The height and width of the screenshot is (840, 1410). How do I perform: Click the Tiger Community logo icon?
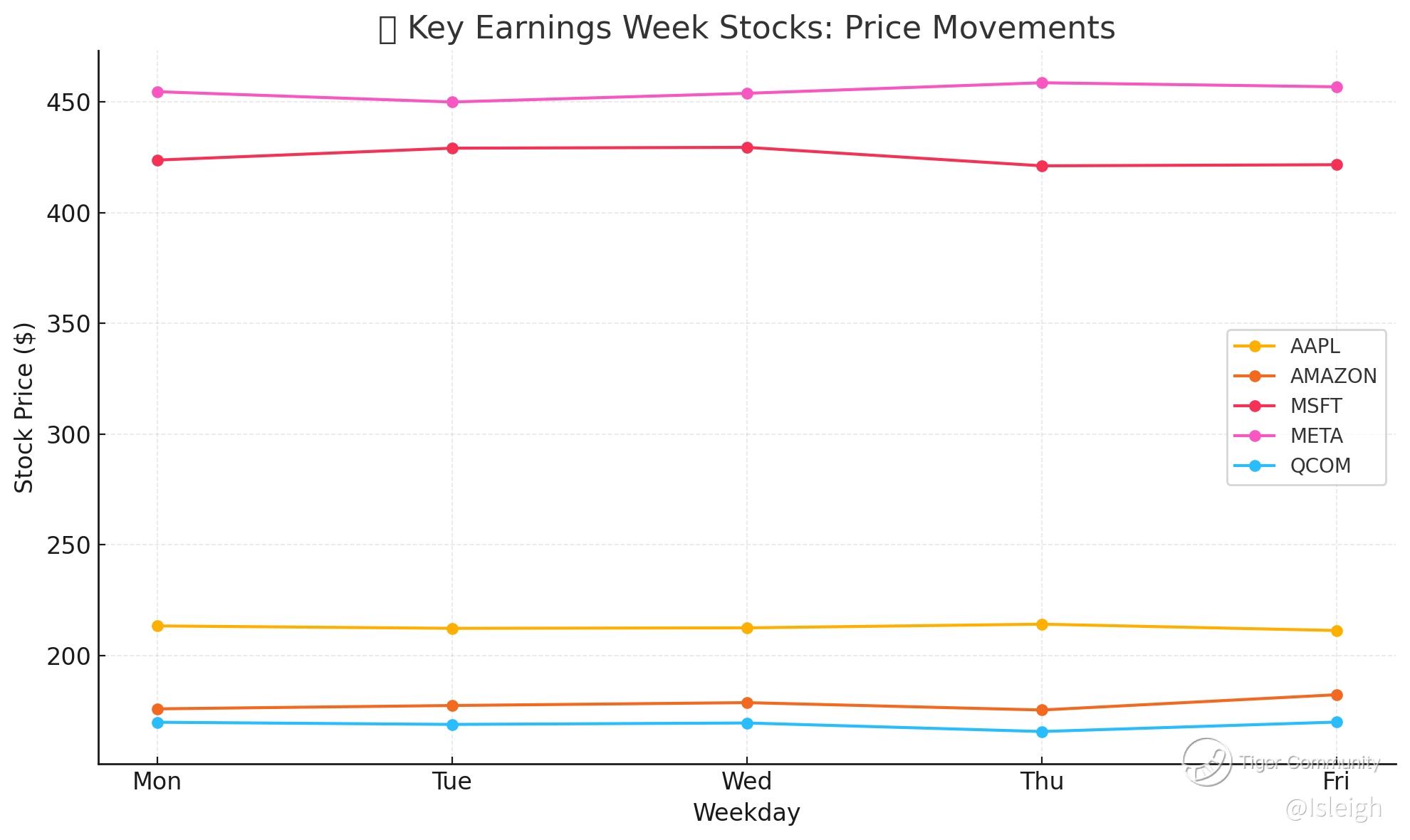click(x=1206, y=762)
